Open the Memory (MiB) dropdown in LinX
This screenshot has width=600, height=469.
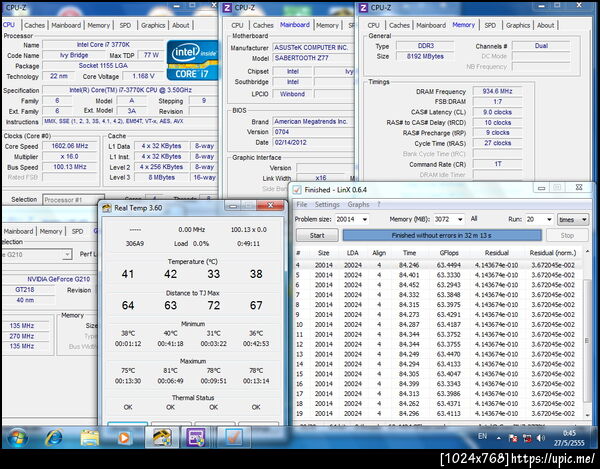[460, 219]
